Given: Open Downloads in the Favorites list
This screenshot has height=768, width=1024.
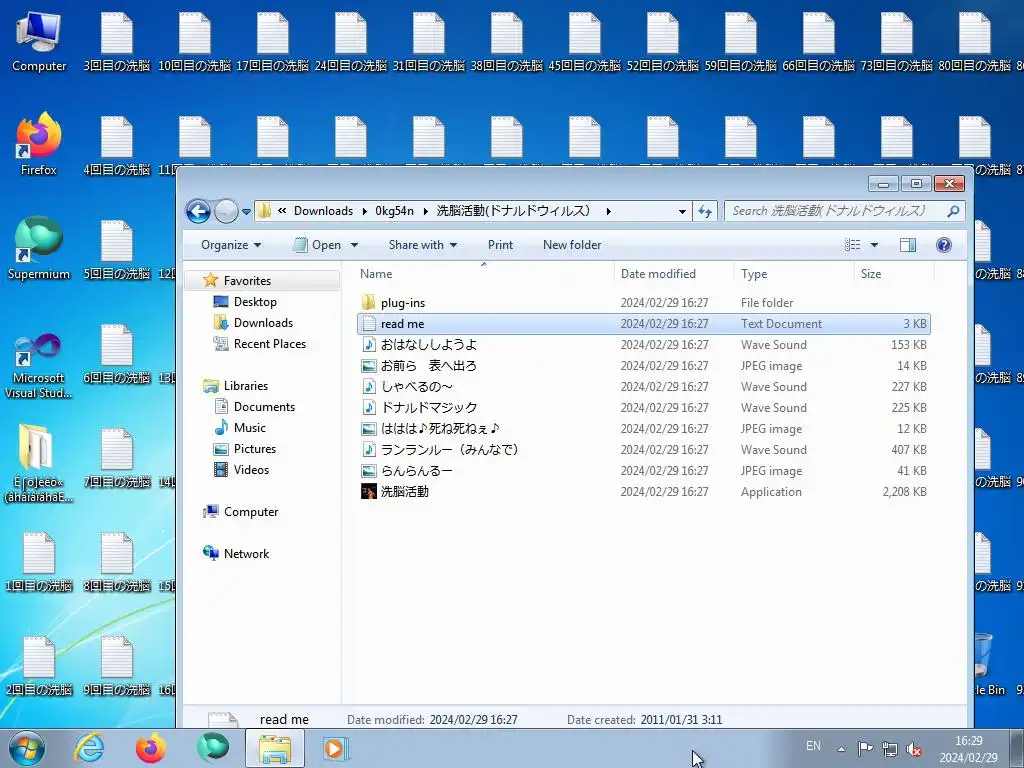Looking at the screenshot, I should [x=263, y=323].
